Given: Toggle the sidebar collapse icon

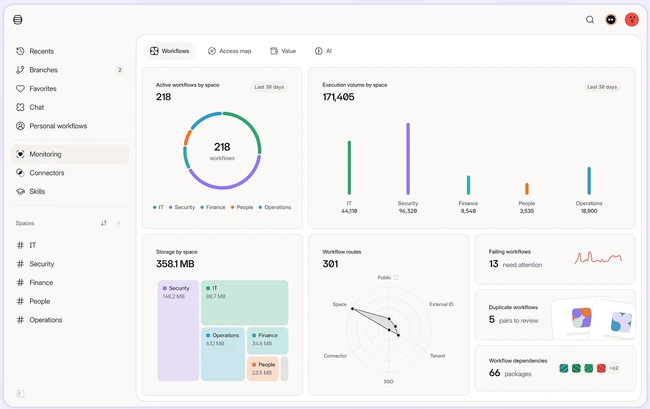Looking at the screenshot, I should point(20,394).
